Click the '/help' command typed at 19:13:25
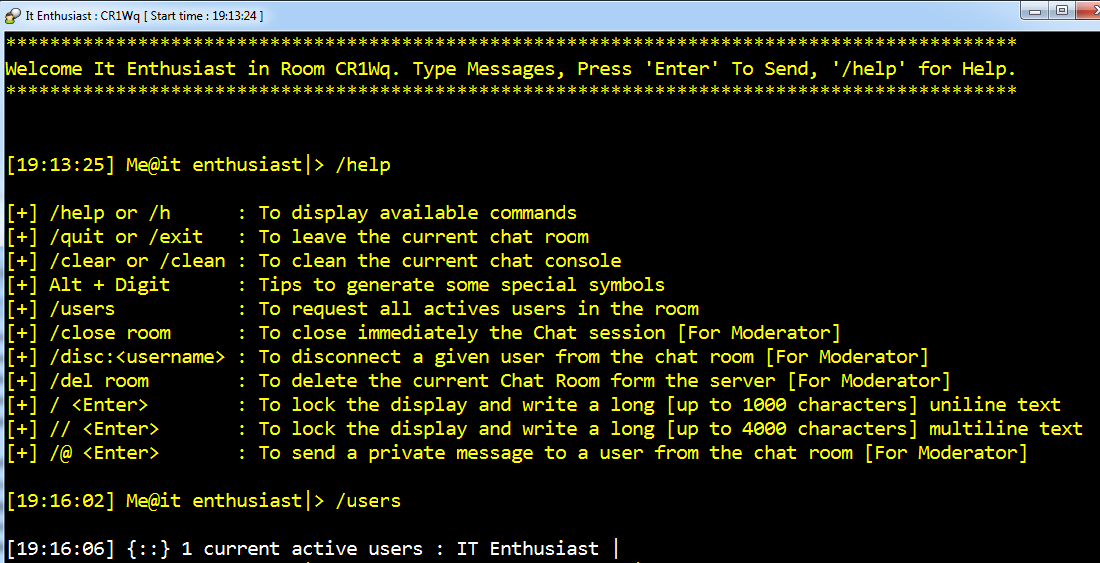Screen dimensions: 1100x563 (x=363, y=165)
